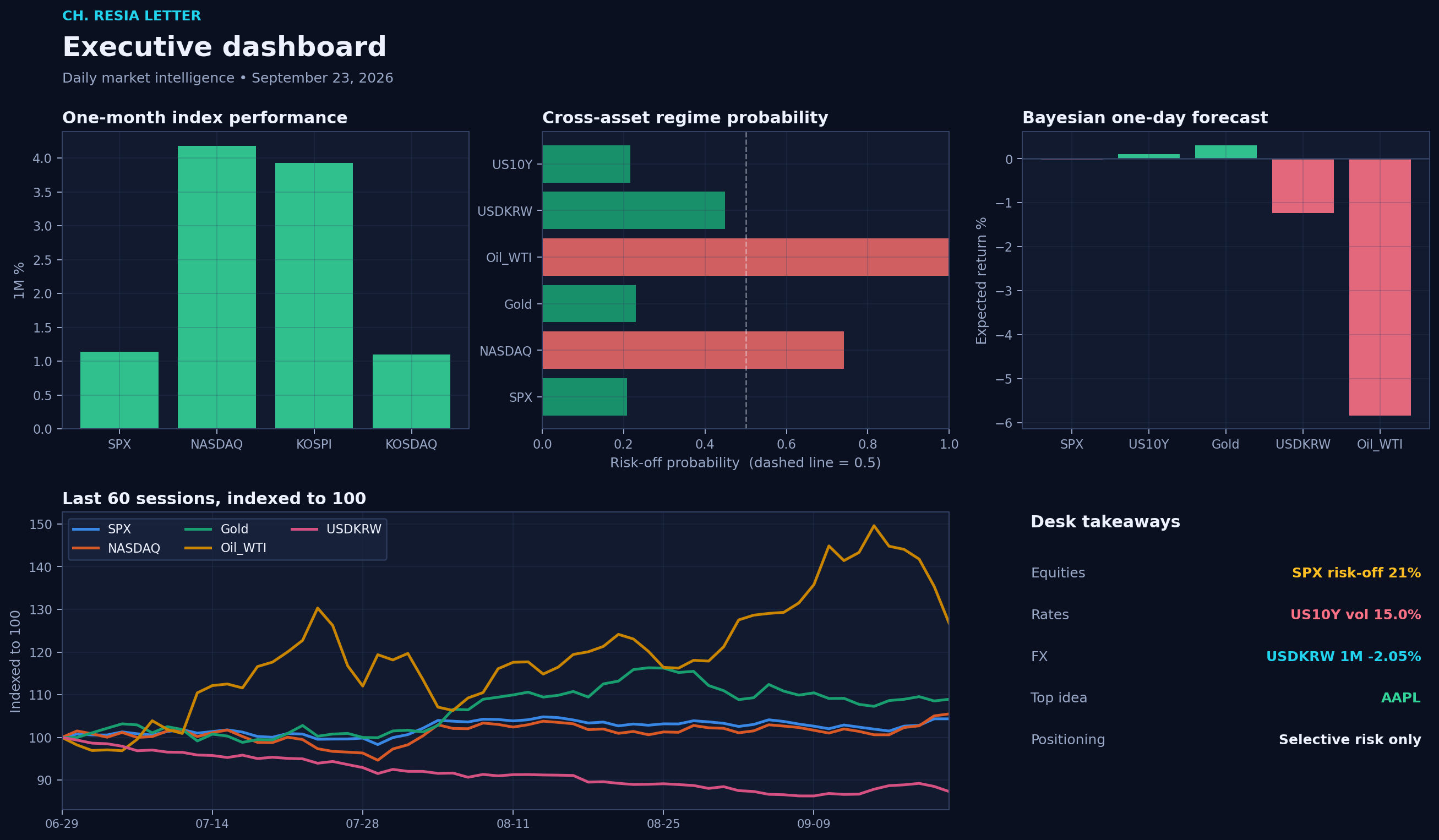Click 'Cross-asset regime probability' chart title
The width and height of the screenshot is (1439, 840).
pyautogui.click(x=685, y=118)
